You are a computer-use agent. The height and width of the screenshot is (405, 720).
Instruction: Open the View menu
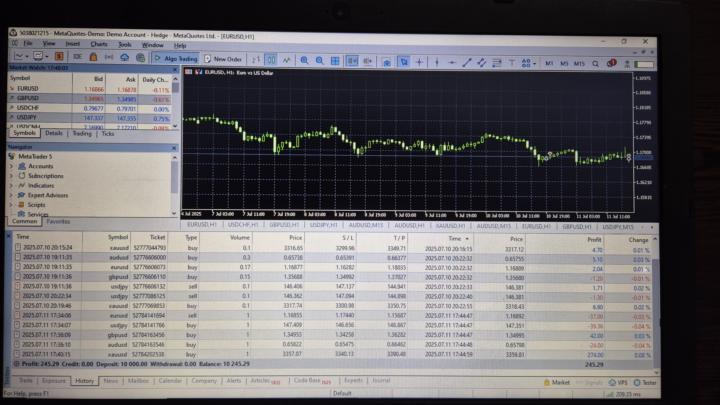49,43
